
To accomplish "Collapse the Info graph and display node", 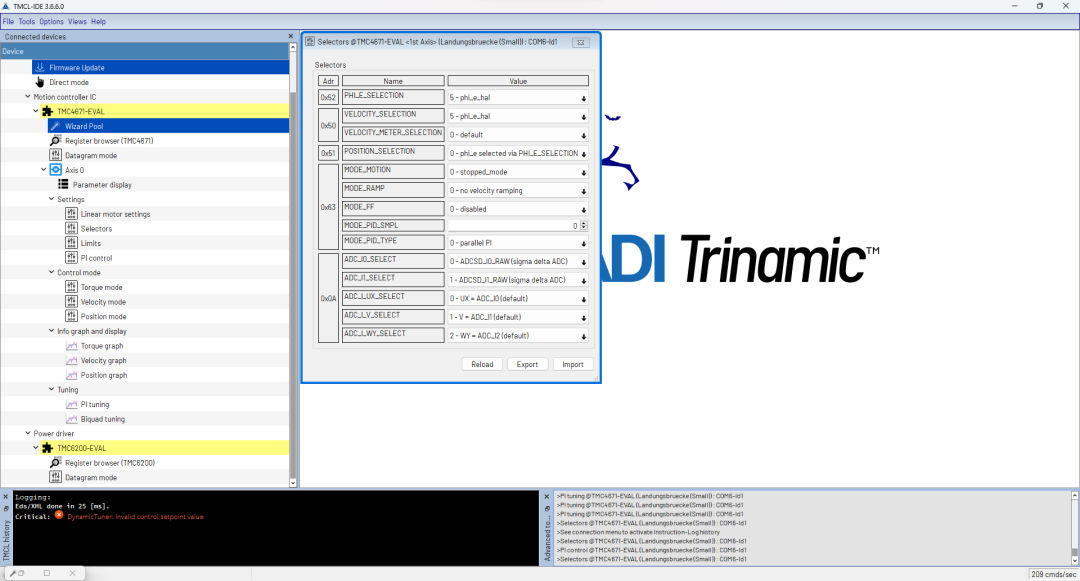I will tap(51, 330).
